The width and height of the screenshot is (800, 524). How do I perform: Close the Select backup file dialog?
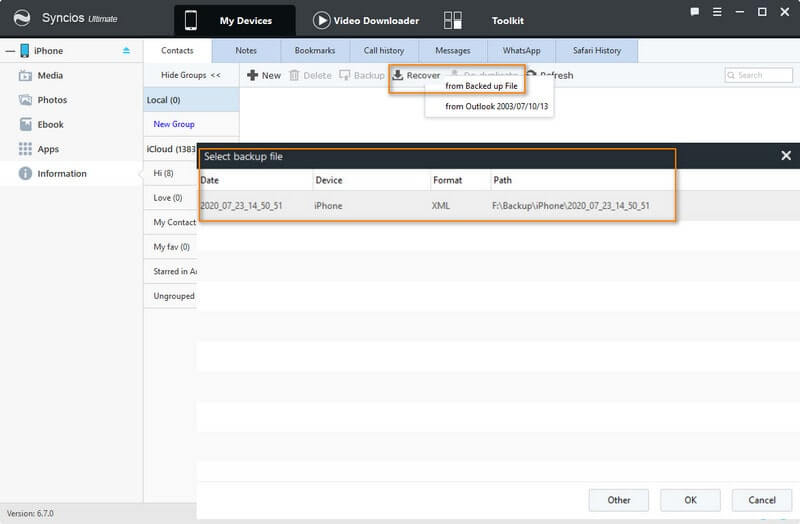786,156
